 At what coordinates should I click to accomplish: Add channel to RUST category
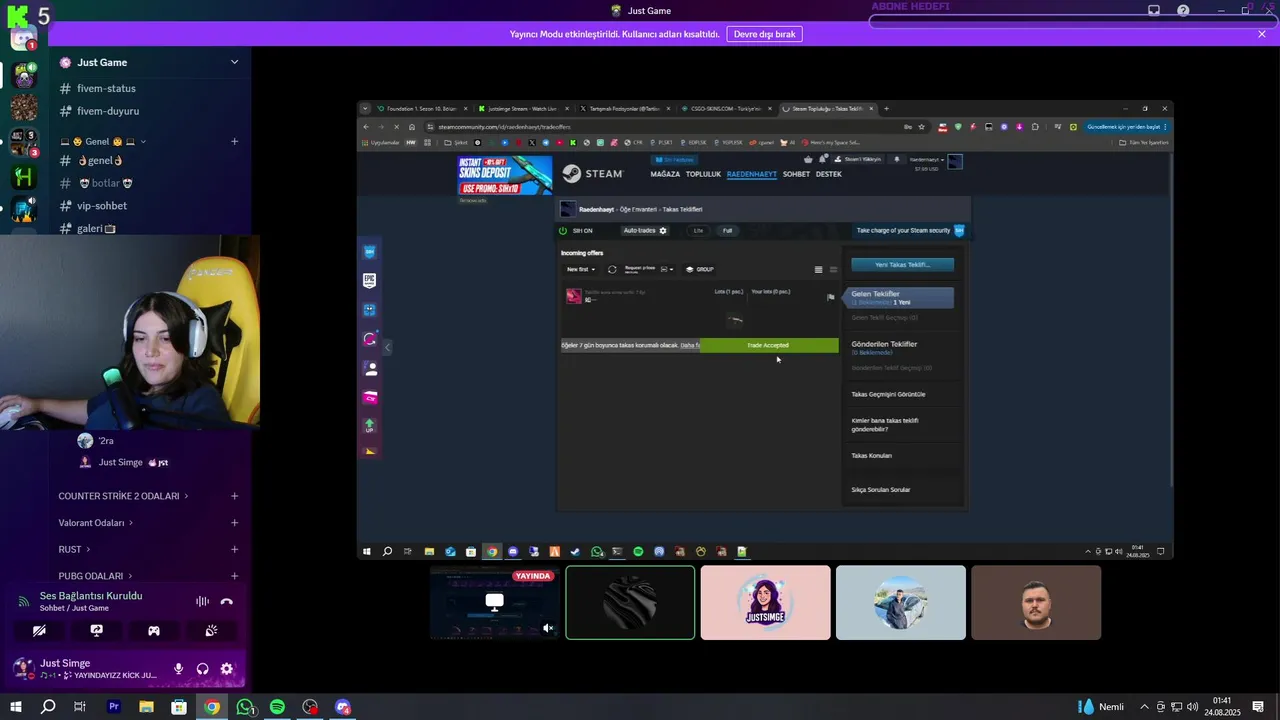[234, 549]
